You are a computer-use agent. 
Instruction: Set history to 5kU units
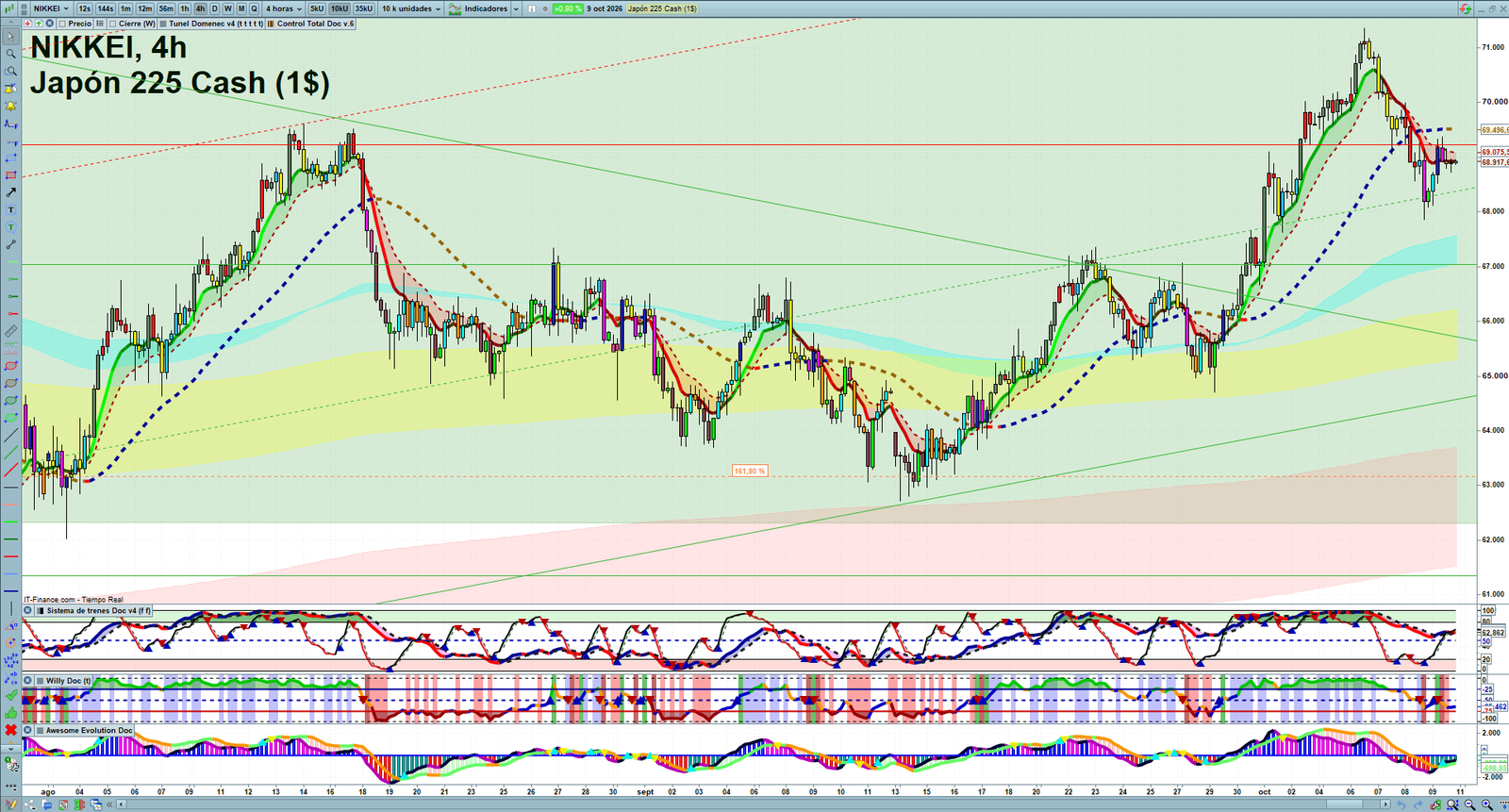317,8
